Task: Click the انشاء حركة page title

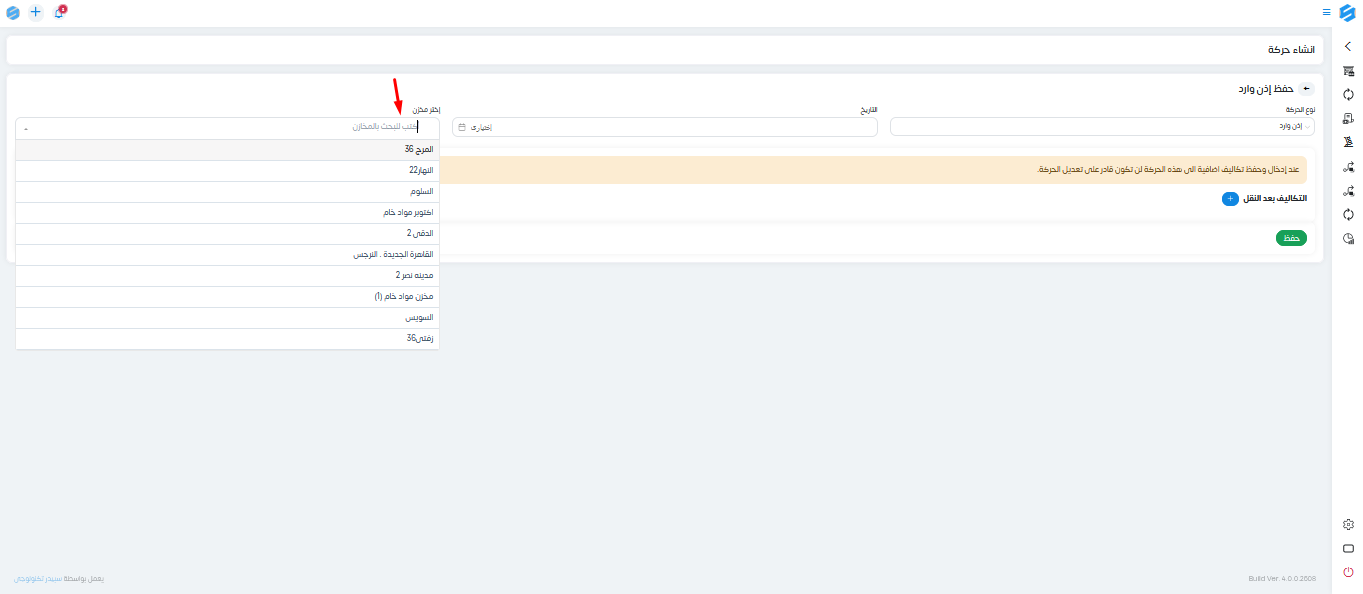Action: pos(1290,50)
